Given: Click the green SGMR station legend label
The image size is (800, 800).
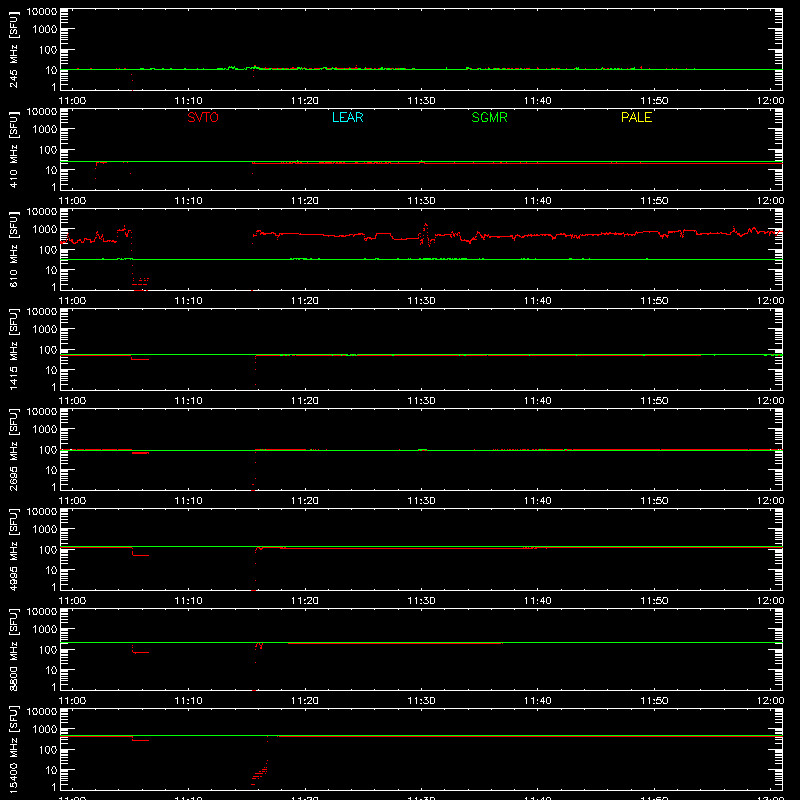Looking at the screenshot, I should click(x=489, y=117).
